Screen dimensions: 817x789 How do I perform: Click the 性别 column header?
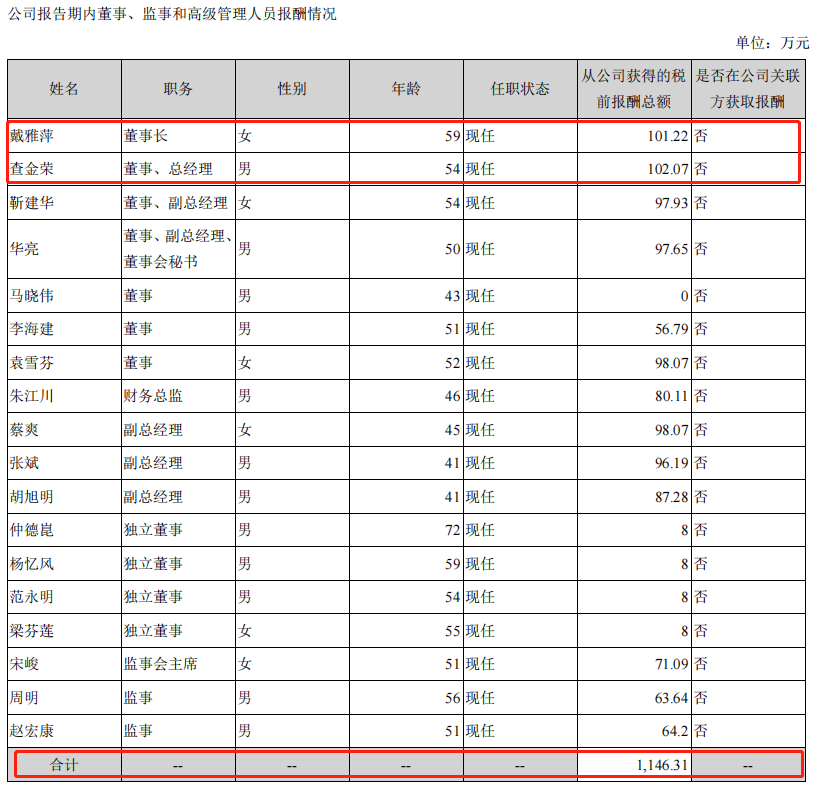coord(292,89)
